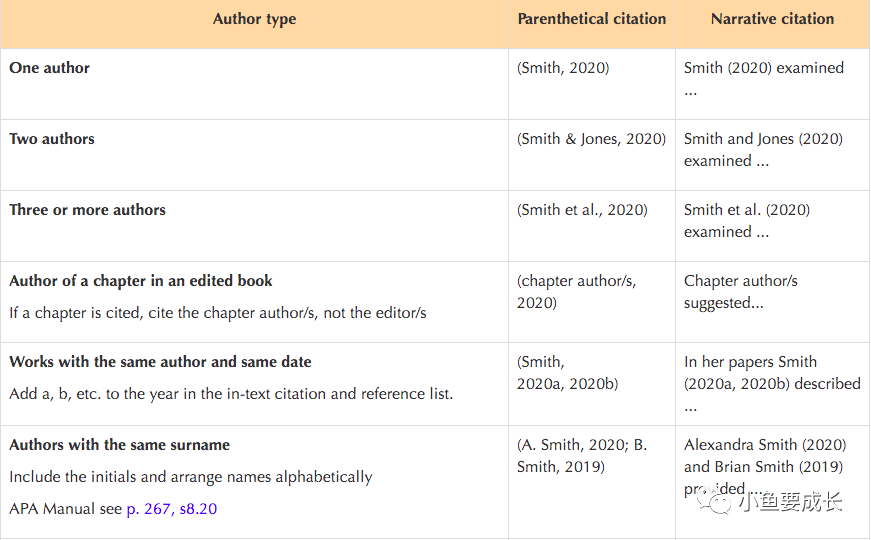Select the "Two authors" row label
The height and width of the screenshot is (540, 871).
pyautogui.click(x=52, y=139)
